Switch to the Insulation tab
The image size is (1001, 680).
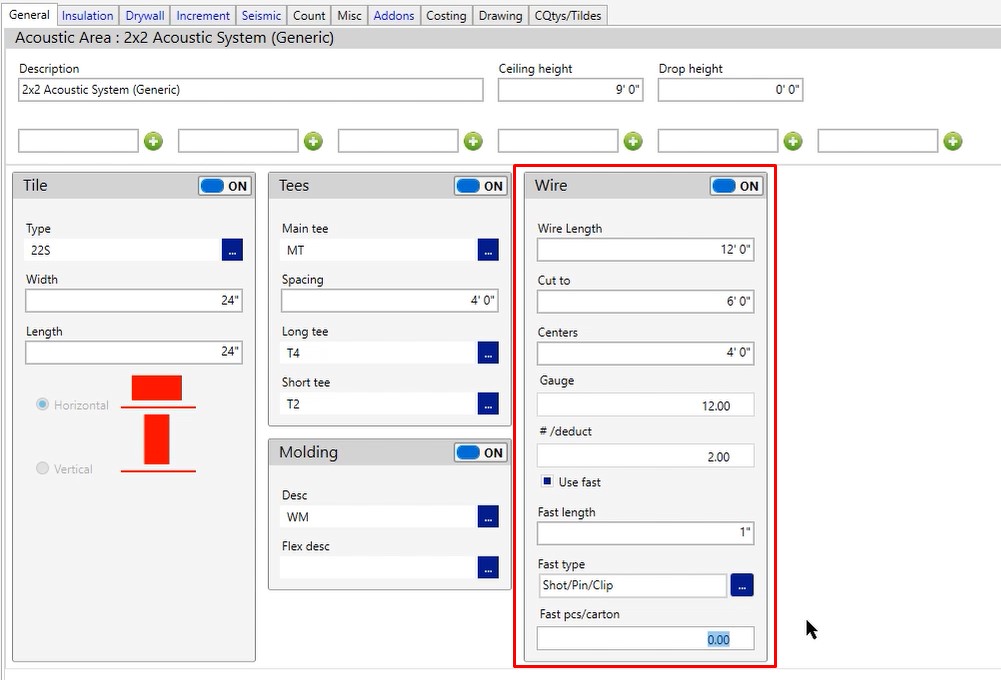[x=87, y=15]
